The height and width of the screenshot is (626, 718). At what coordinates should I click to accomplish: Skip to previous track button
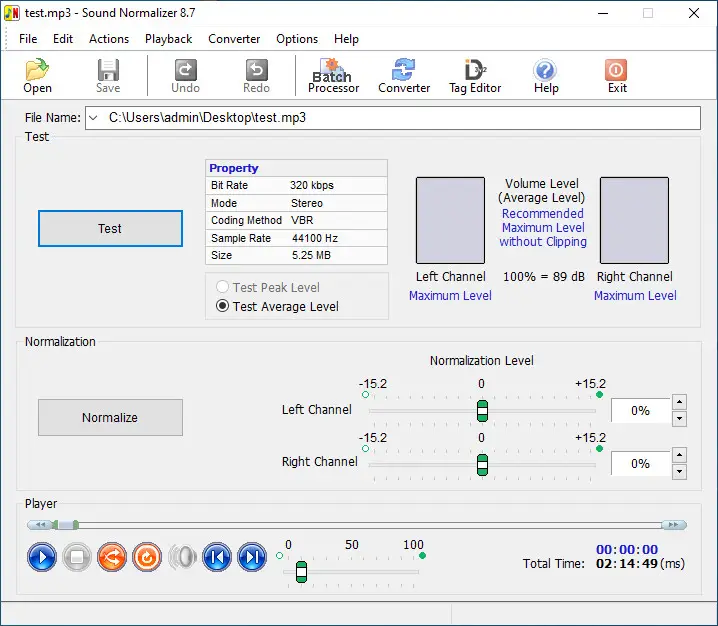click(217, 557)
